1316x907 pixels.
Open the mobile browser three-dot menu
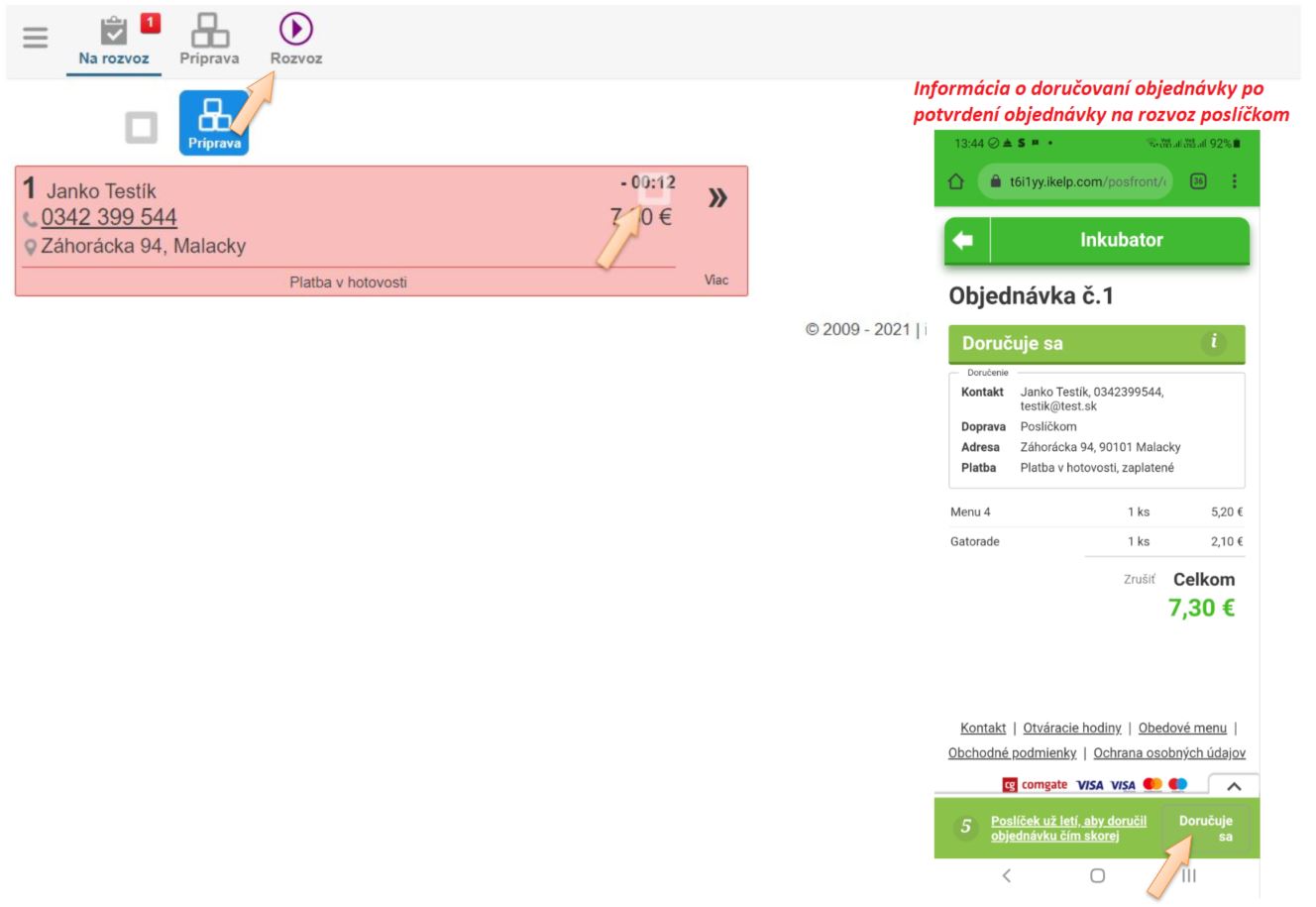(x=1234, y=181)
